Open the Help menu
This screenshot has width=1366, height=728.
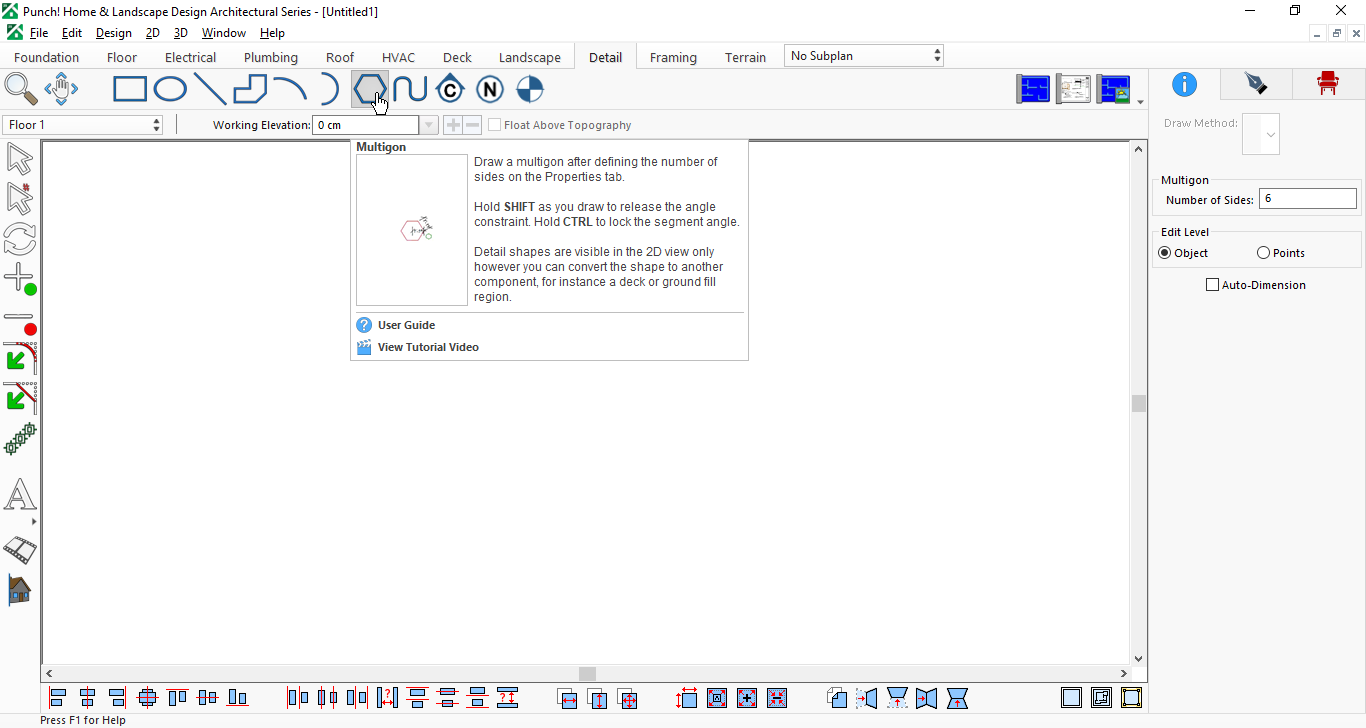point(272,33)
